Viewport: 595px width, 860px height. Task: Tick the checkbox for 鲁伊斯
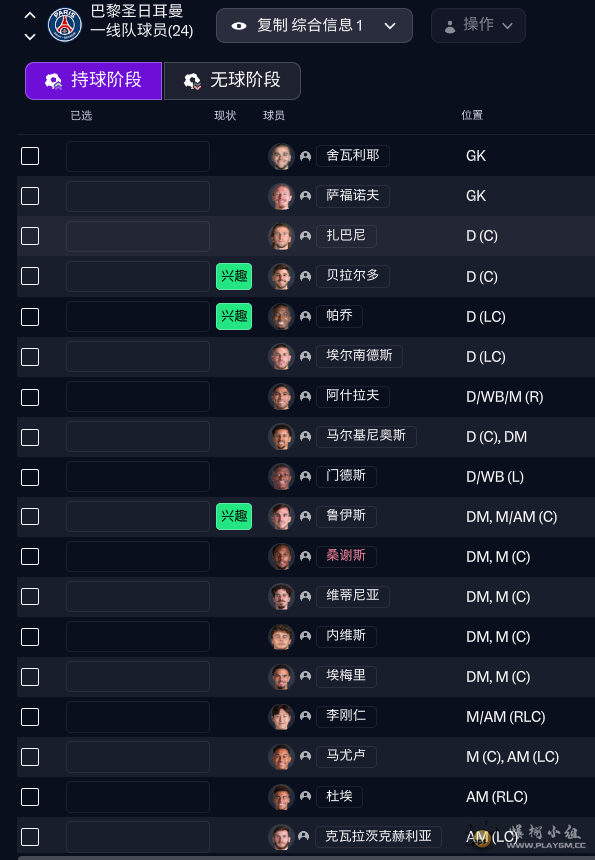(x=30, y=516)
